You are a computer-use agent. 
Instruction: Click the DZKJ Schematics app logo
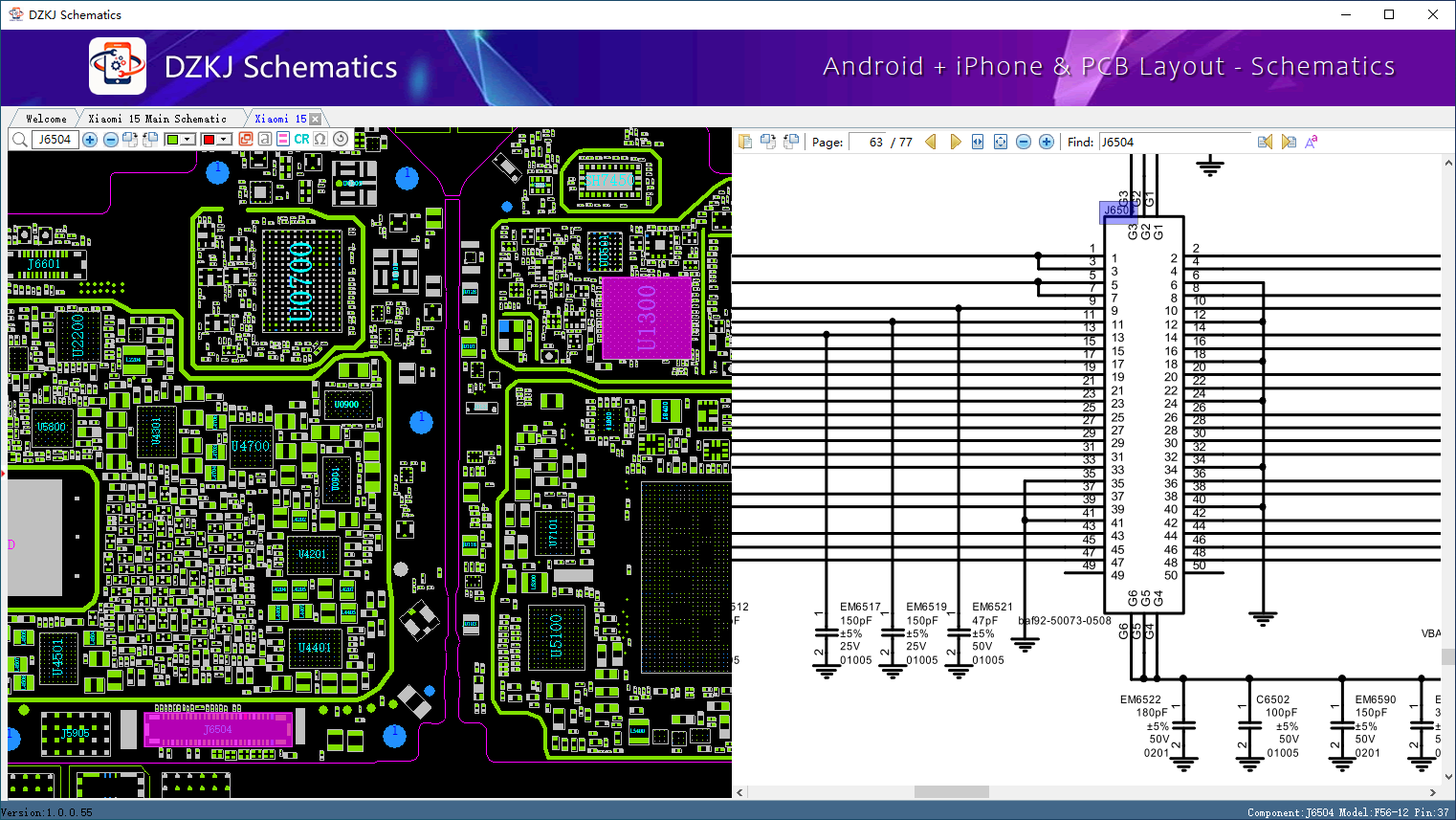tap(118, 66)
